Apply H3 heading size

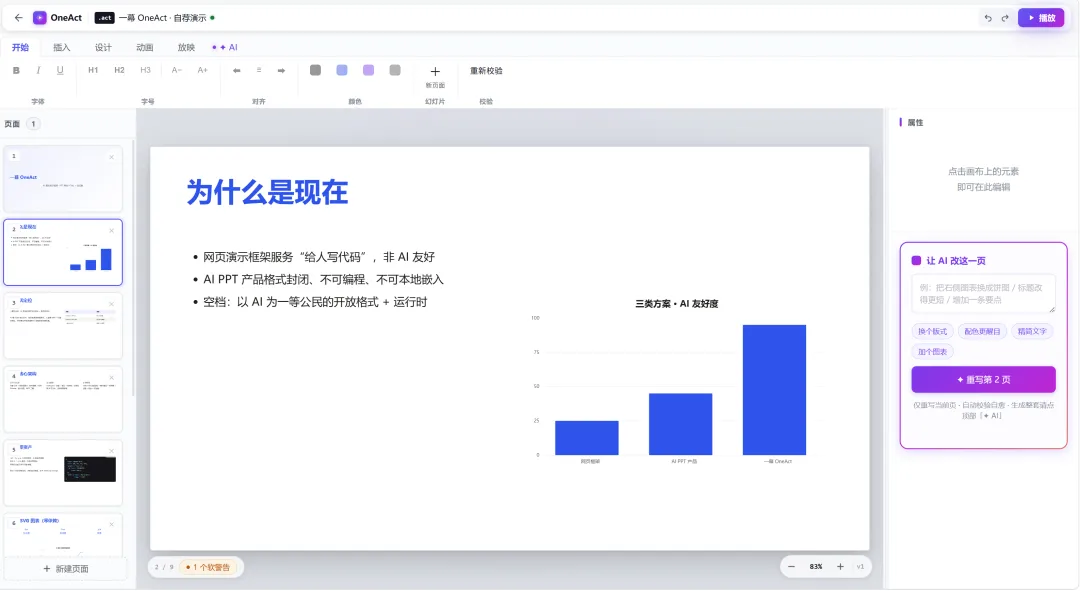[x=145, y=70]
